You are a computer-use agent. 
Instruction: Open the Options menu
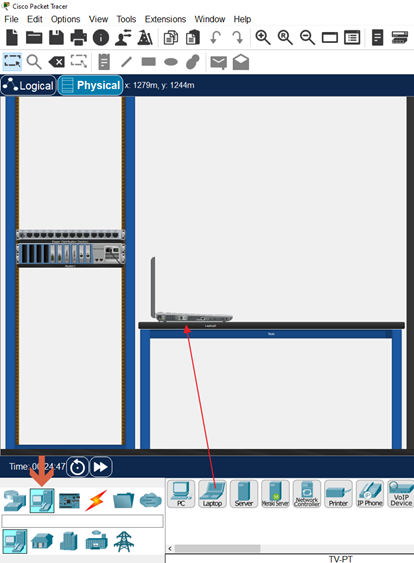tap(65, 19)
